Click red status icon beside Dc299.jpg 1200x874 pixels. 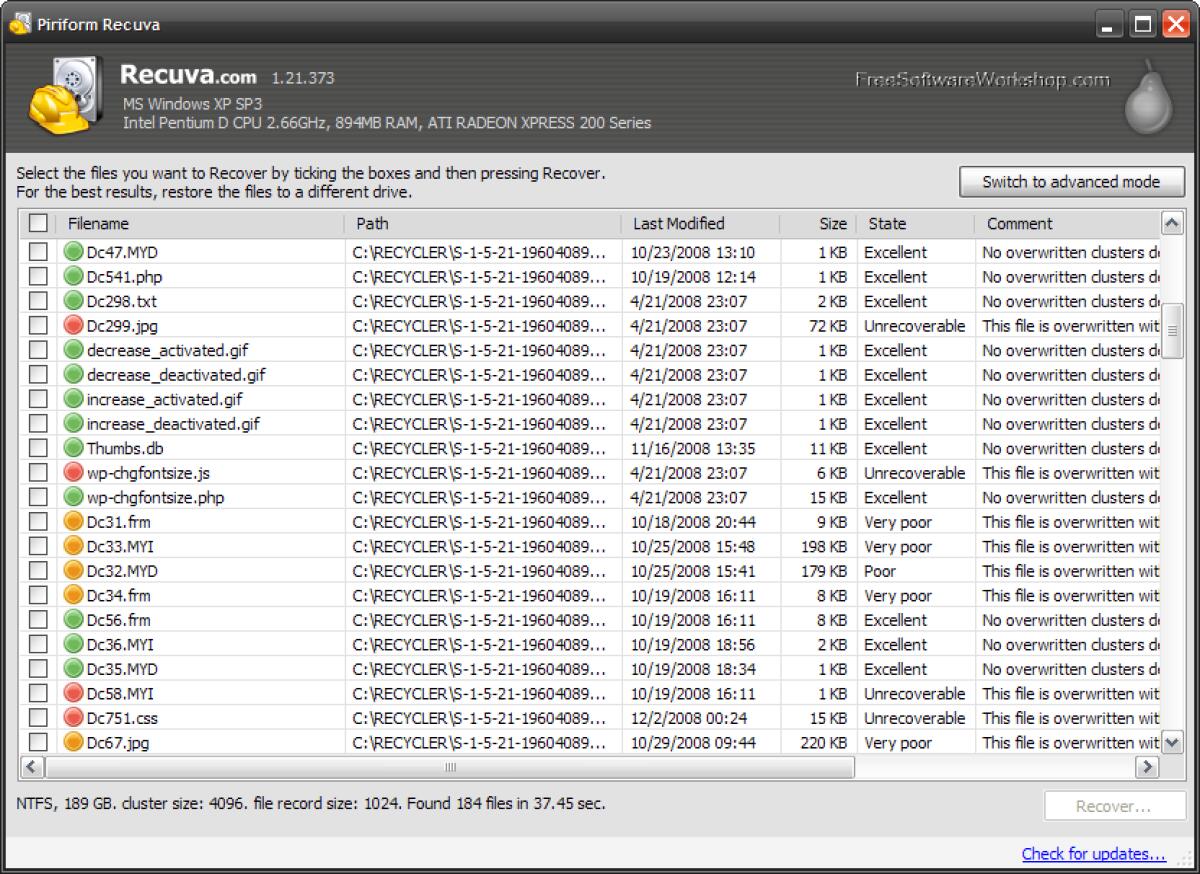pyautogui.click(x=73, y=326)
